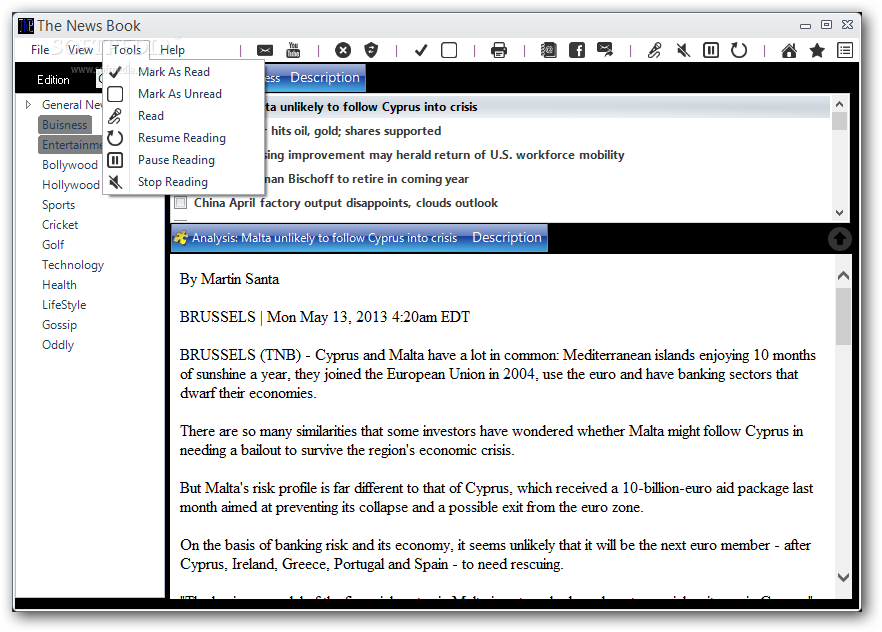Click the article pane scroll-up arrow
This screenshot has width=882, height=632.
(x=843, y=276)
